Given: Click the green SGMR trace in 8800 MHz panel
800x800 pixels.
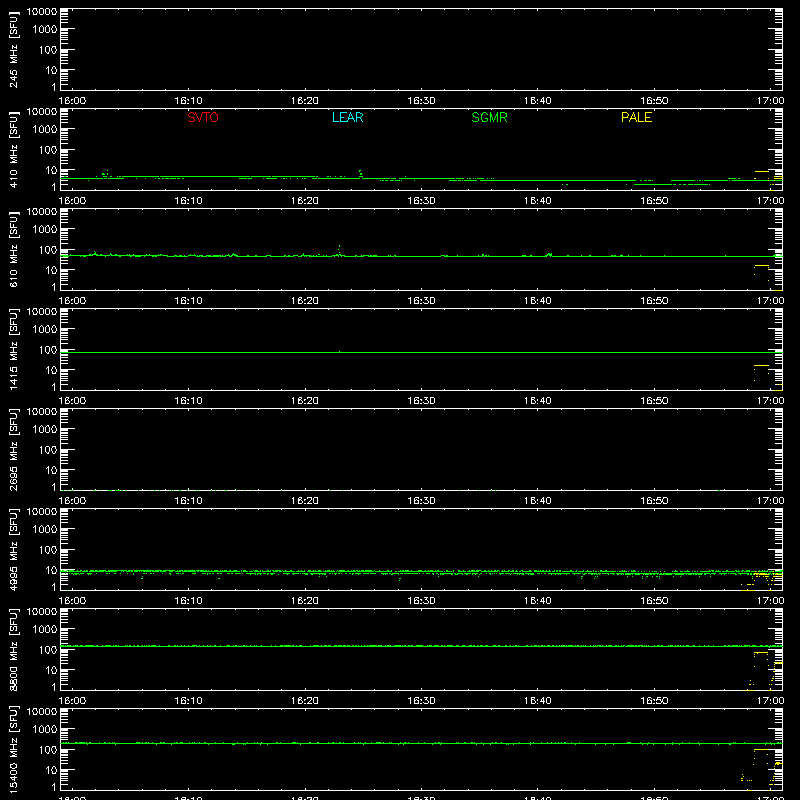Looking at the screenshot, I should pyautogui.click(x=421, y=646).
